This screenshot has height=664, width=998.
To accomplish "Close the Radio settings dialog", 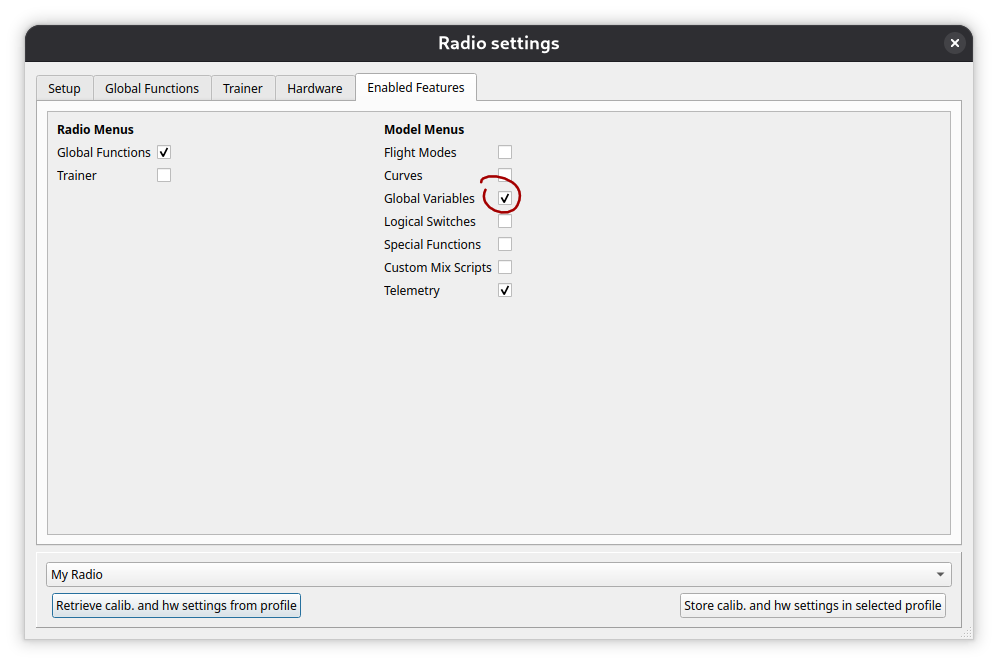I will (954, 43).
